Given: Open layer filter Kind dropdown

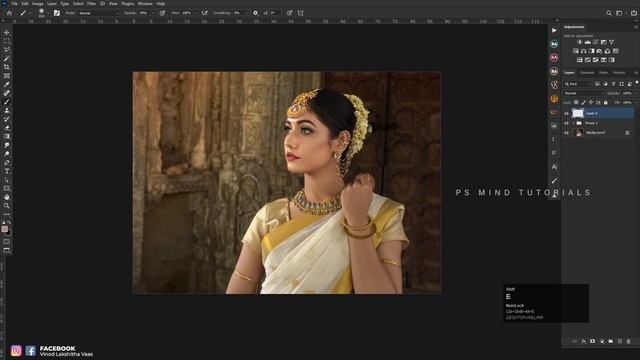Looking at the screenshot, I should (x=578, y=84).
